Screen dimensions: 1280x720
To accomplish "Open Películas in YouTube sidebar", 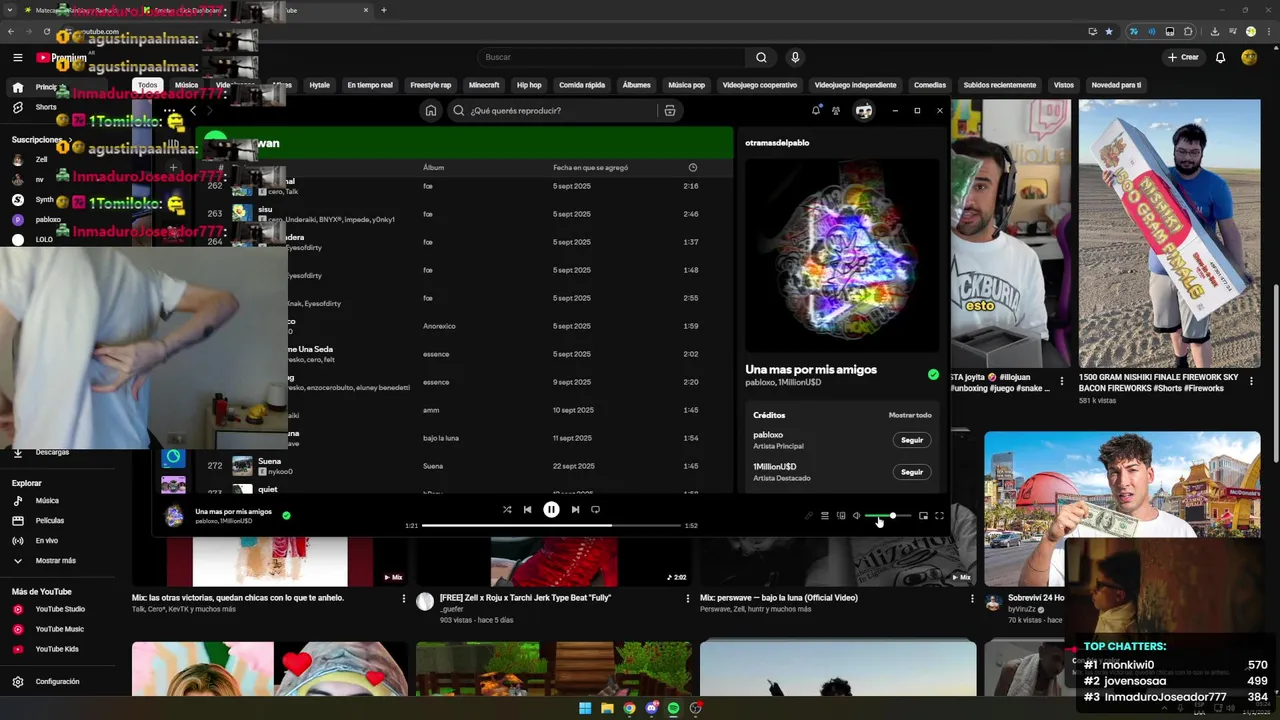I will point(50,521).
